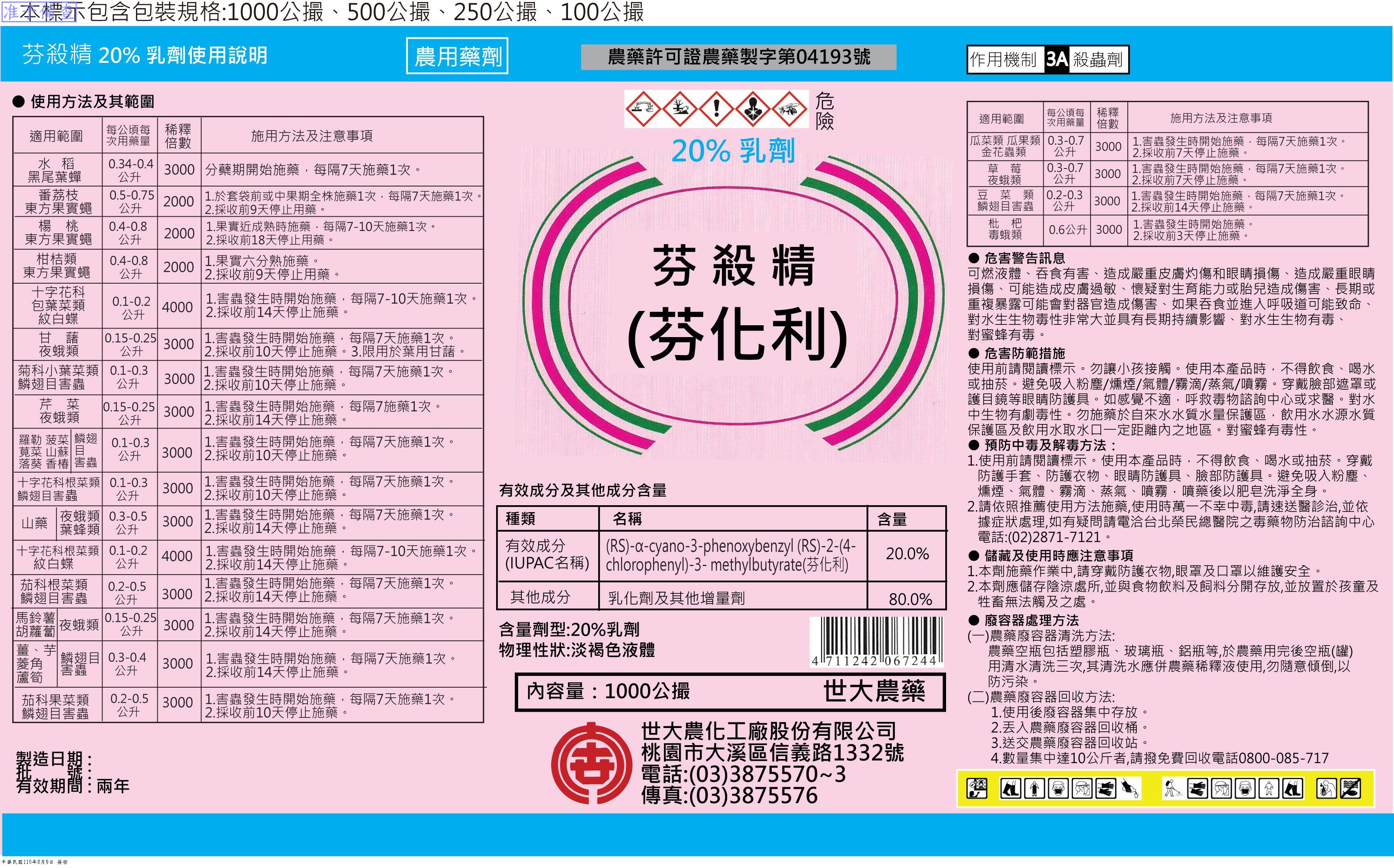
Task: Click the (芬化利) text in the oval
Action: (x=737, y=336)
